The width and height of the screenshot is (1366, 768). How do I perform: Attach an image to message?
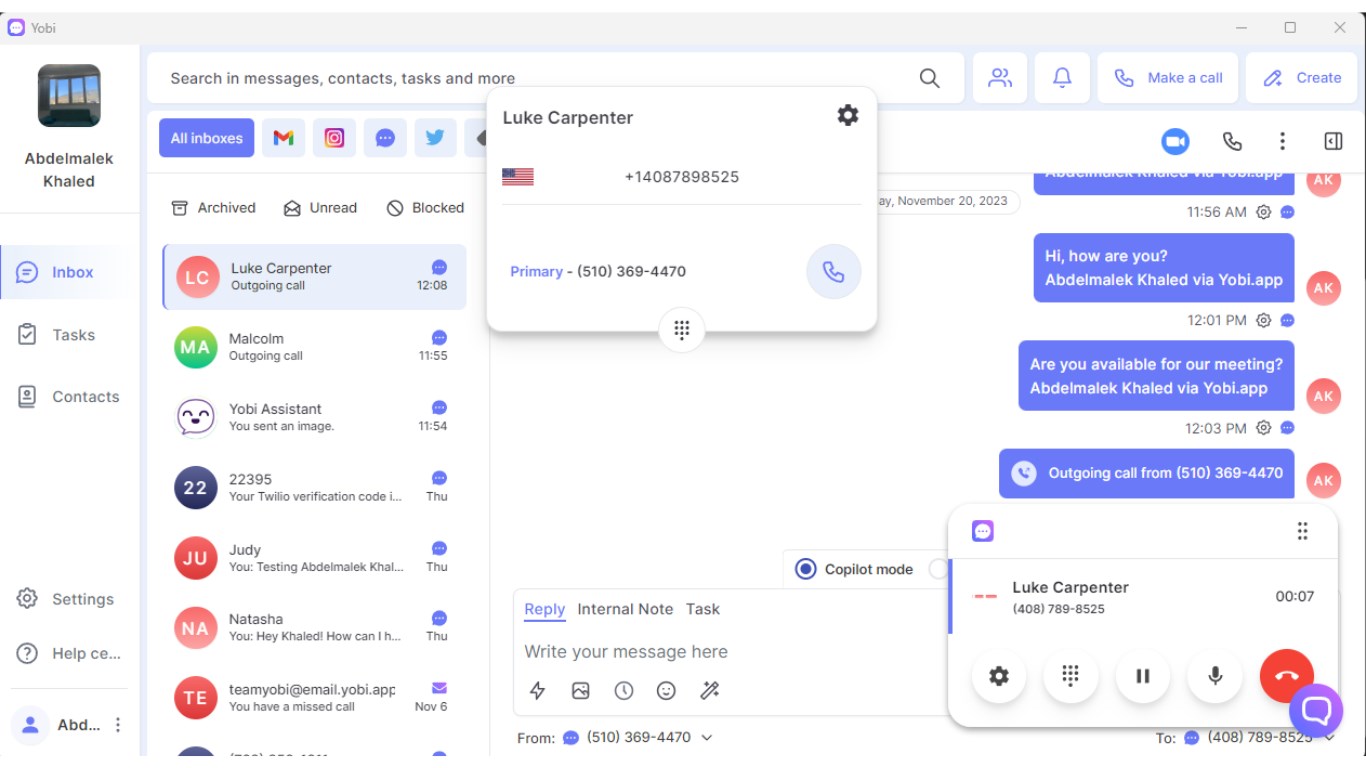coord(581,691)
